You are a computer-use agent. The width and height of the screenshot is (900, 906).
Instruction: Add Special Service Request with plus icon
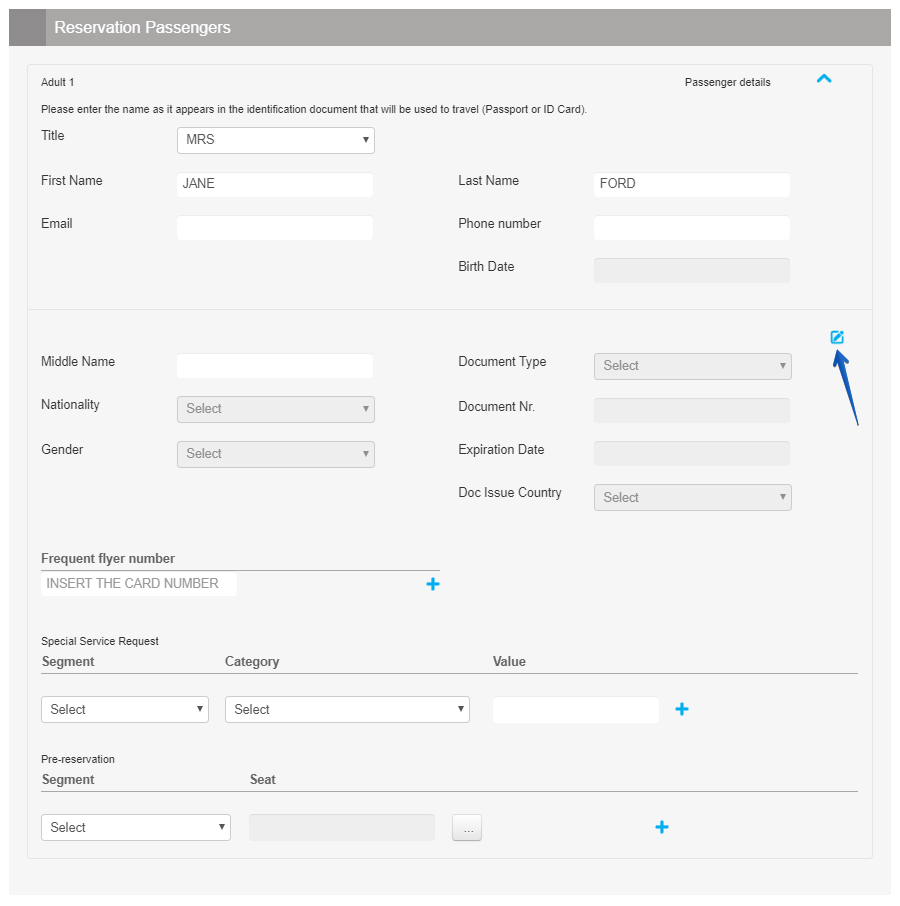click(x=682, y=709)
